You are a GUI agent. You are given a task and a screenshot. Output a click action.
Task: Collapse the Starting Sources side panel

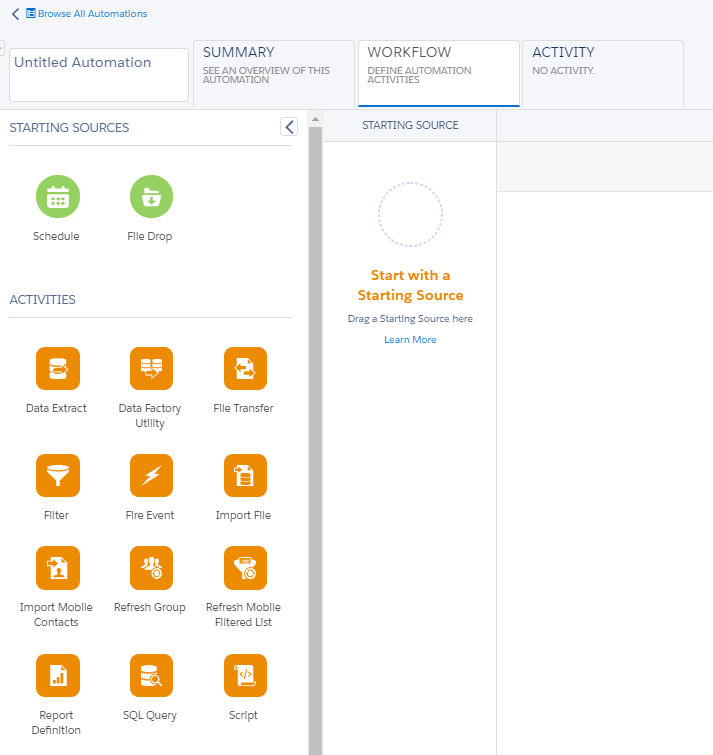(288, 126)
